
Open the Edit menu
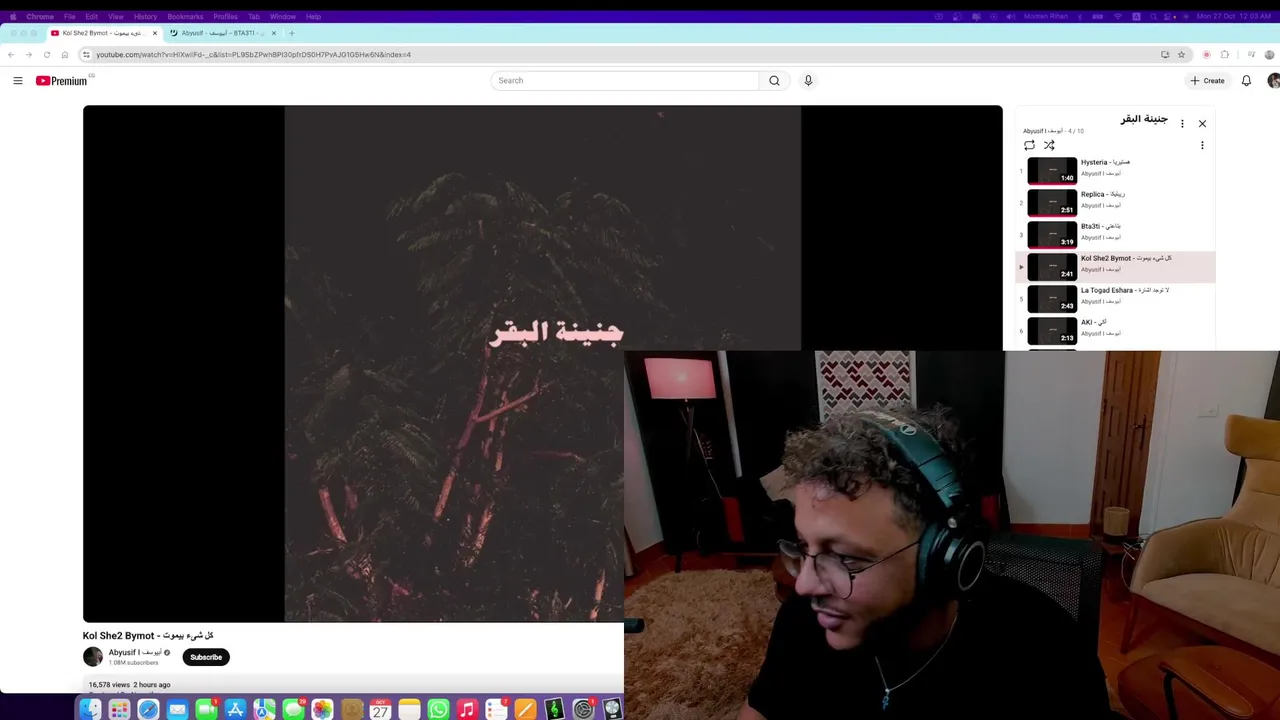pyautogui.click(x=91, y=16)
